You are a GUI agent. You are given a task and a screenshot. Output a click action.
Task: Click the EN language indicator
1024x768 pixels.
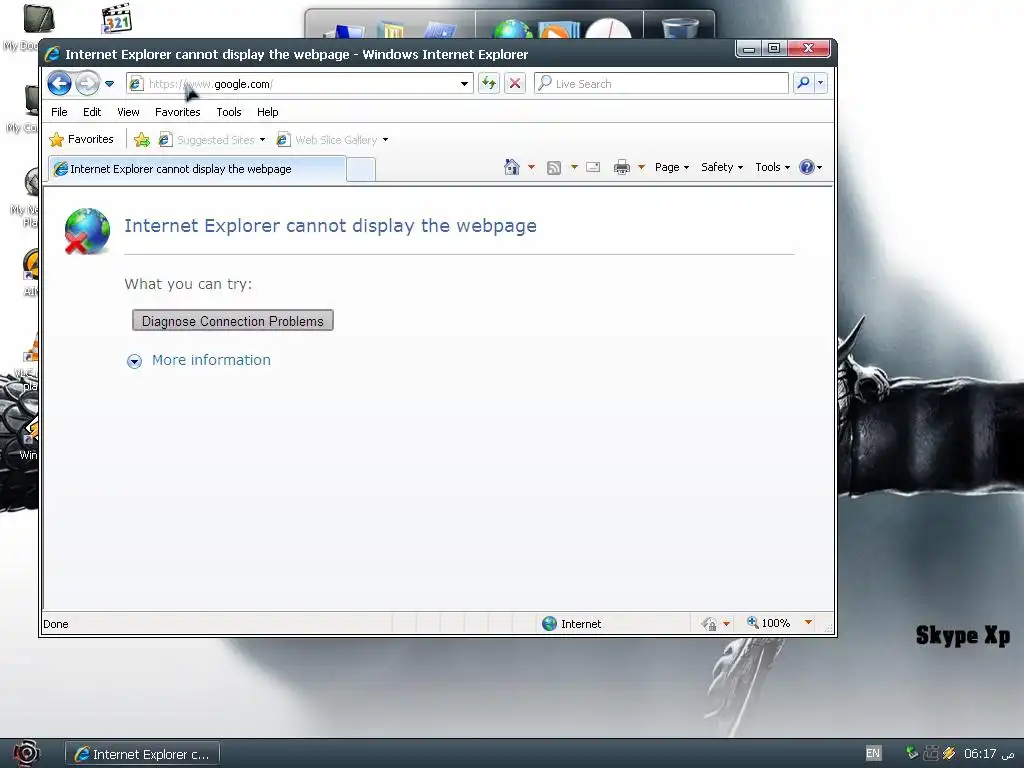click(872, 753)
